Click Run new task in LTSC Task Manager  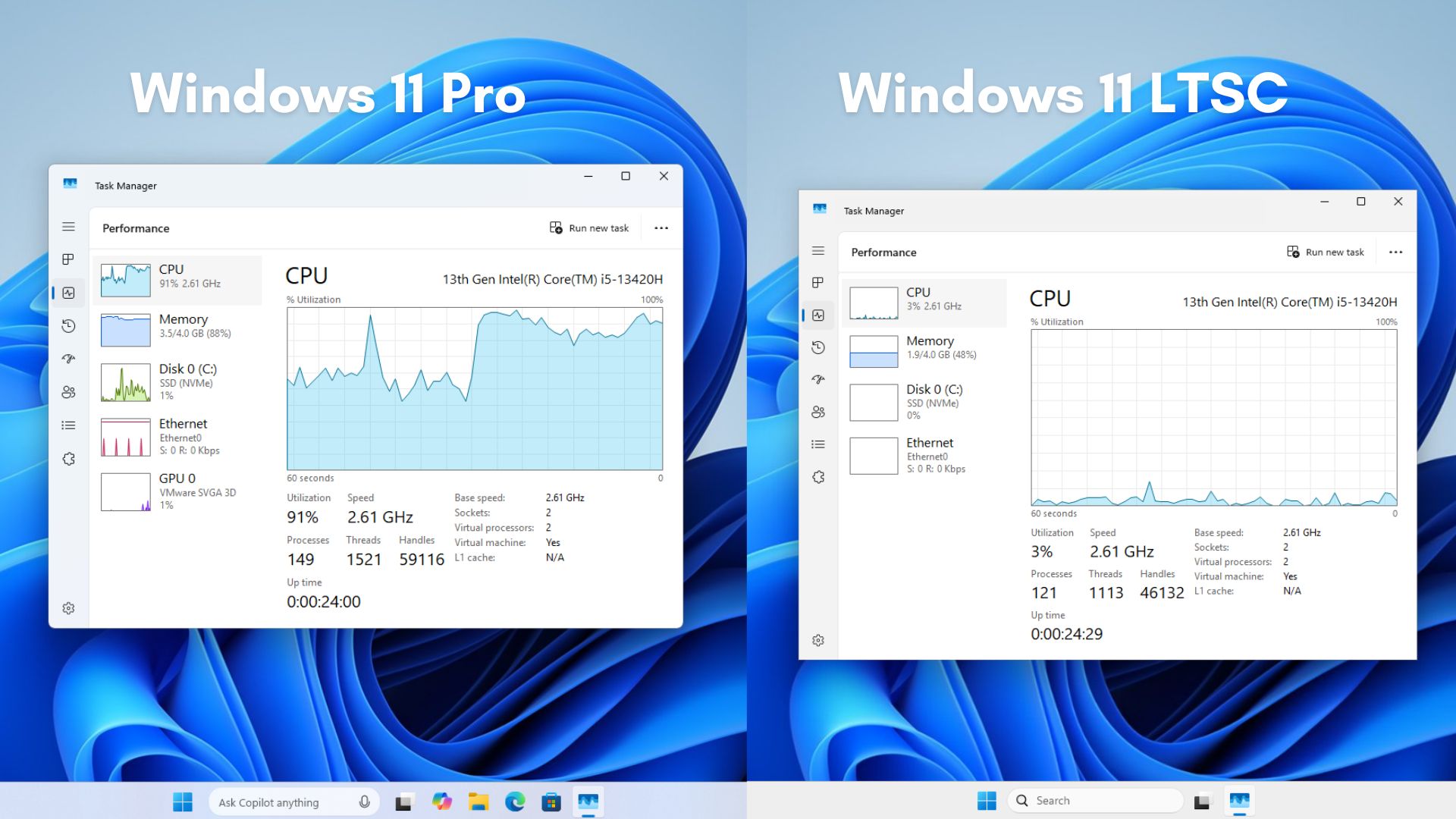coord(1326,252)
